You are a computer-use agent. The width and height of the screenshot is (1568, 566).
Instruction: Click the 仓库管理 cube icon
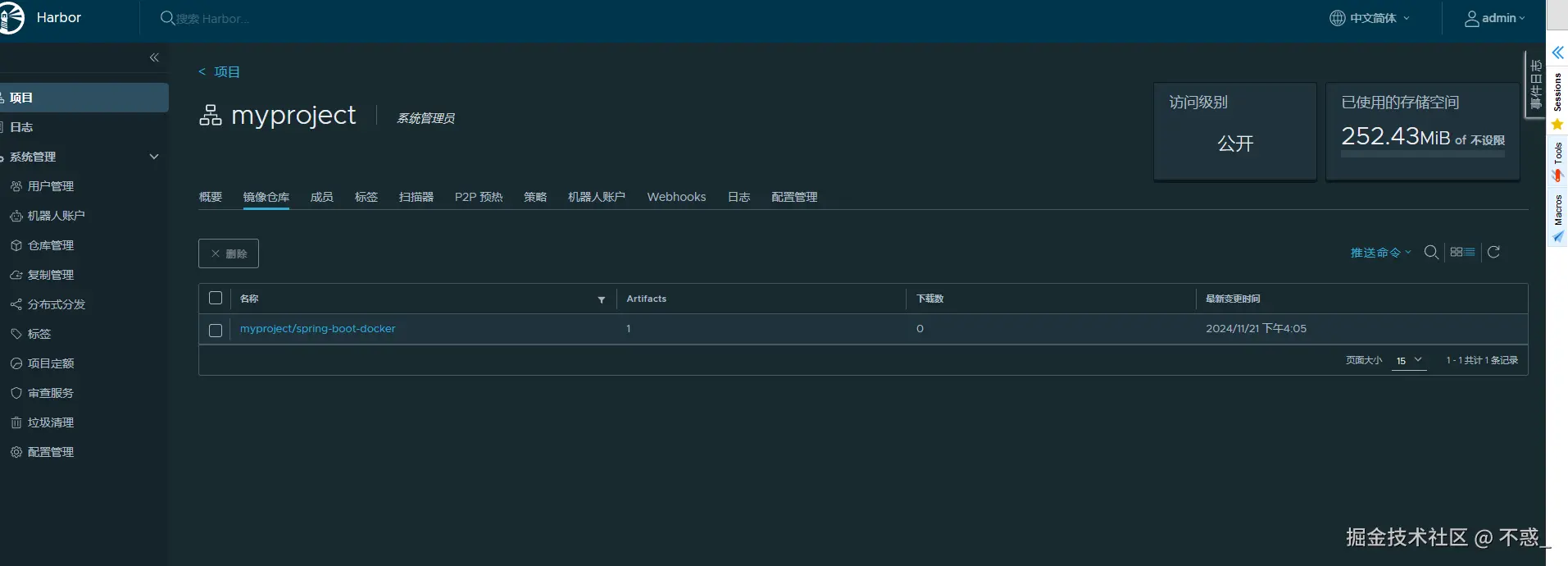tap(16, 245)
